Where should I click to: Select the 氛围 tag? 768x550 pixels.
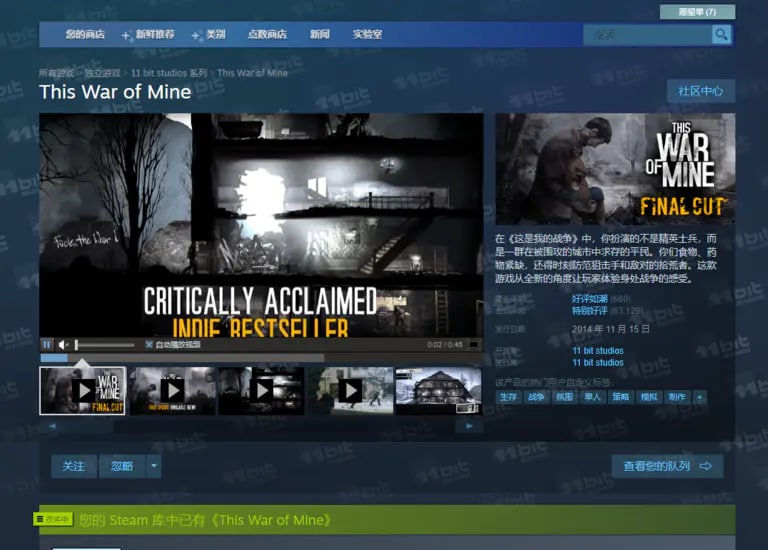(x=564, y=397)
